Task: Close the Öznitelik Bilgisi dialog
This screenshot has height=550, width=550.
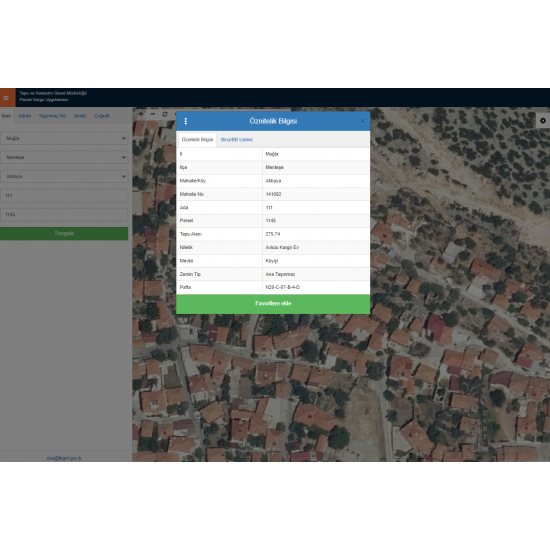Action: (x=362, y=121)
